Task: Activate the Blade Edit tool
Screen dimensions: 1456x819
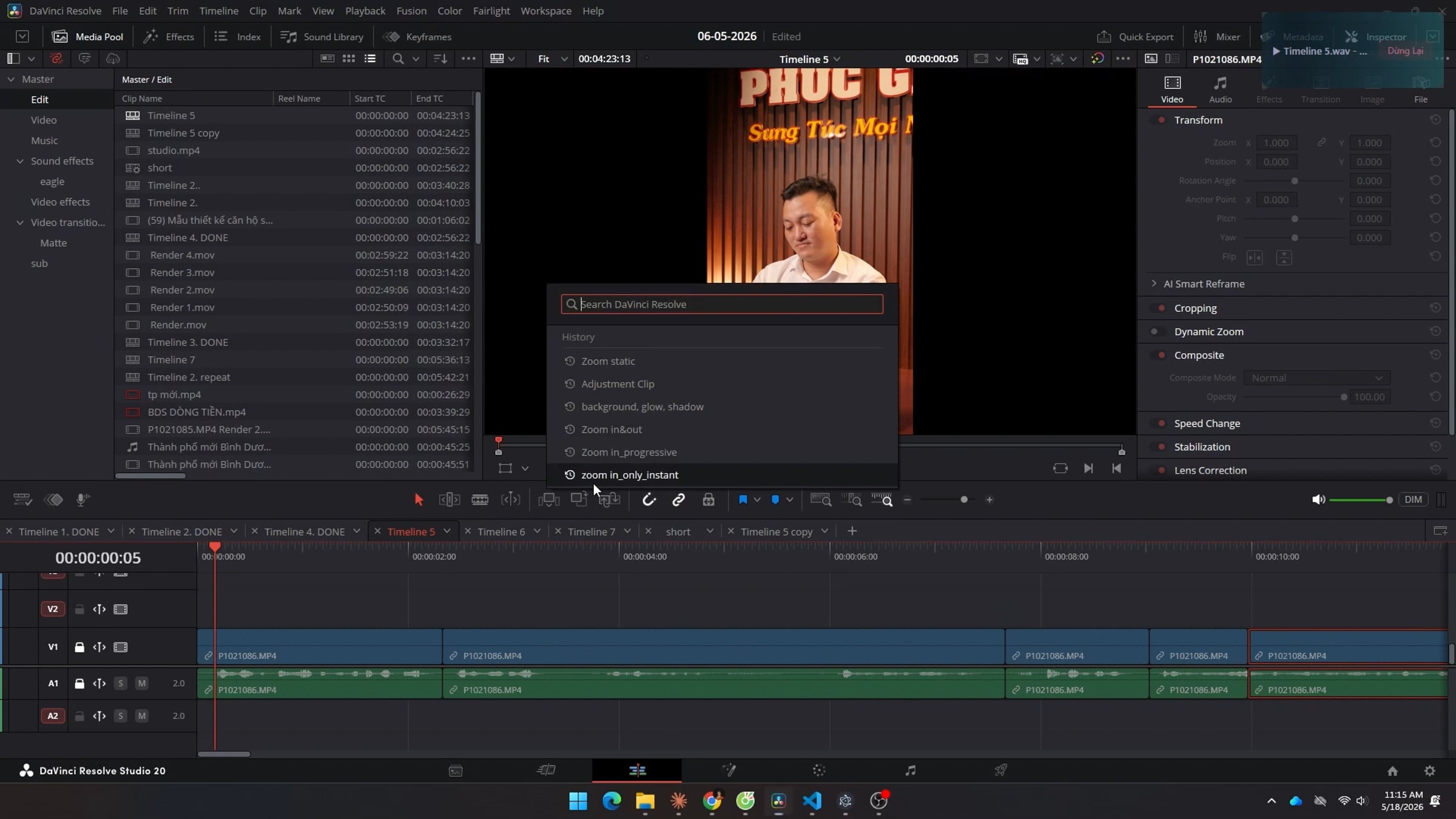Action: pos(480,499)
